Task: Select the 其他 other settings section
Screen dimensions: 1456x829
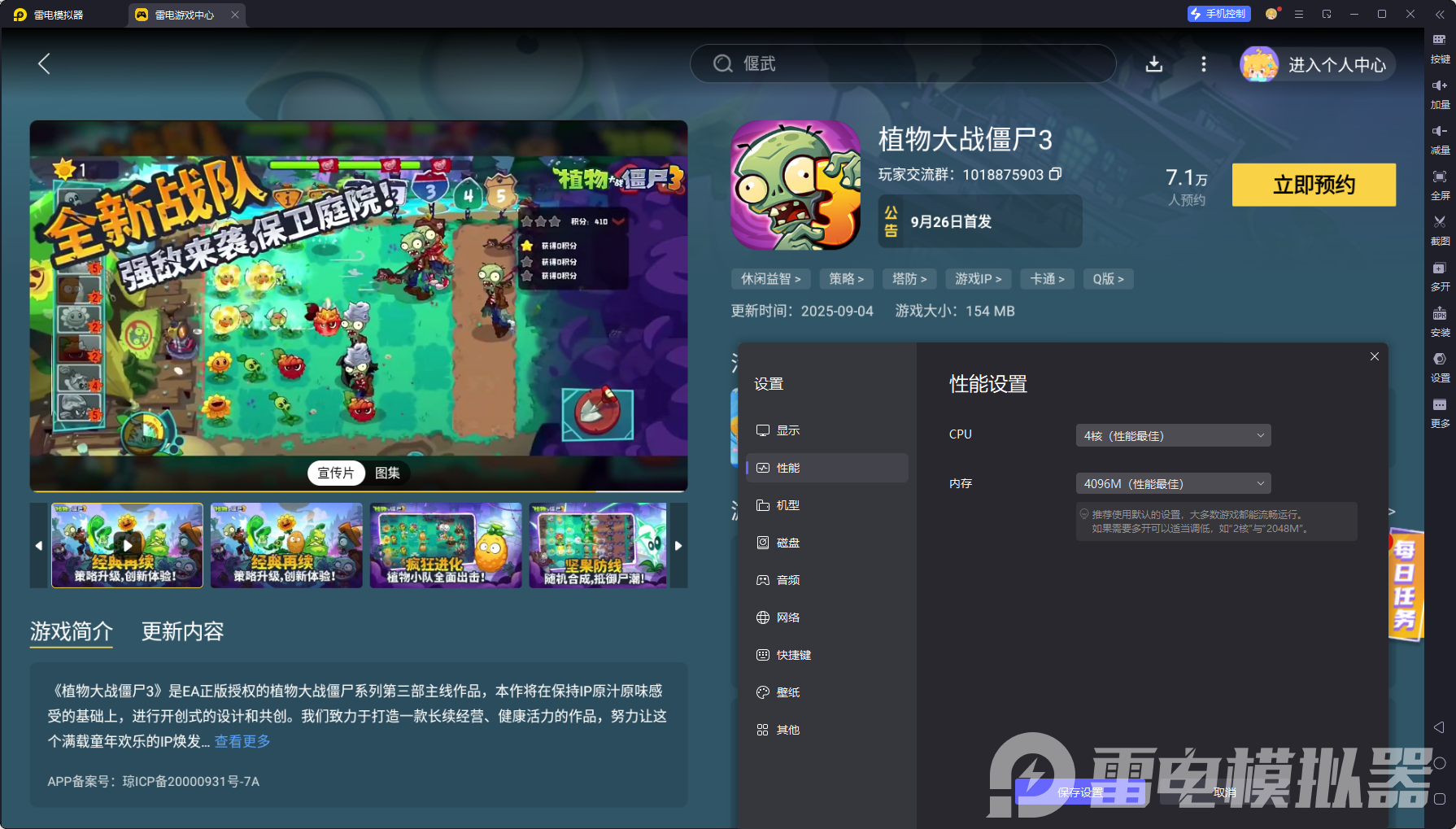Action: coord(827,730)
